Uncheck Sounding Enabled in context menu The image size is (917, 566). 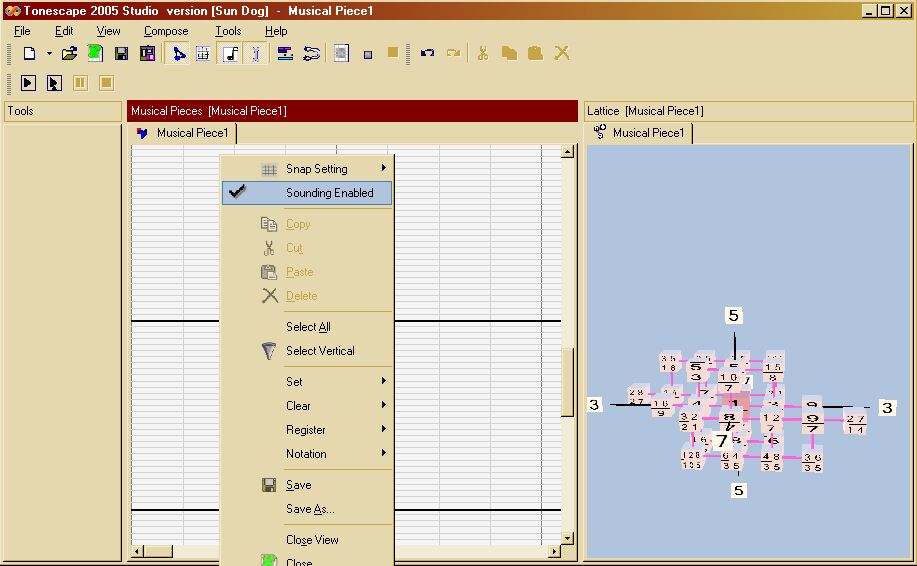pyautogui.click(x=307, y=193)
